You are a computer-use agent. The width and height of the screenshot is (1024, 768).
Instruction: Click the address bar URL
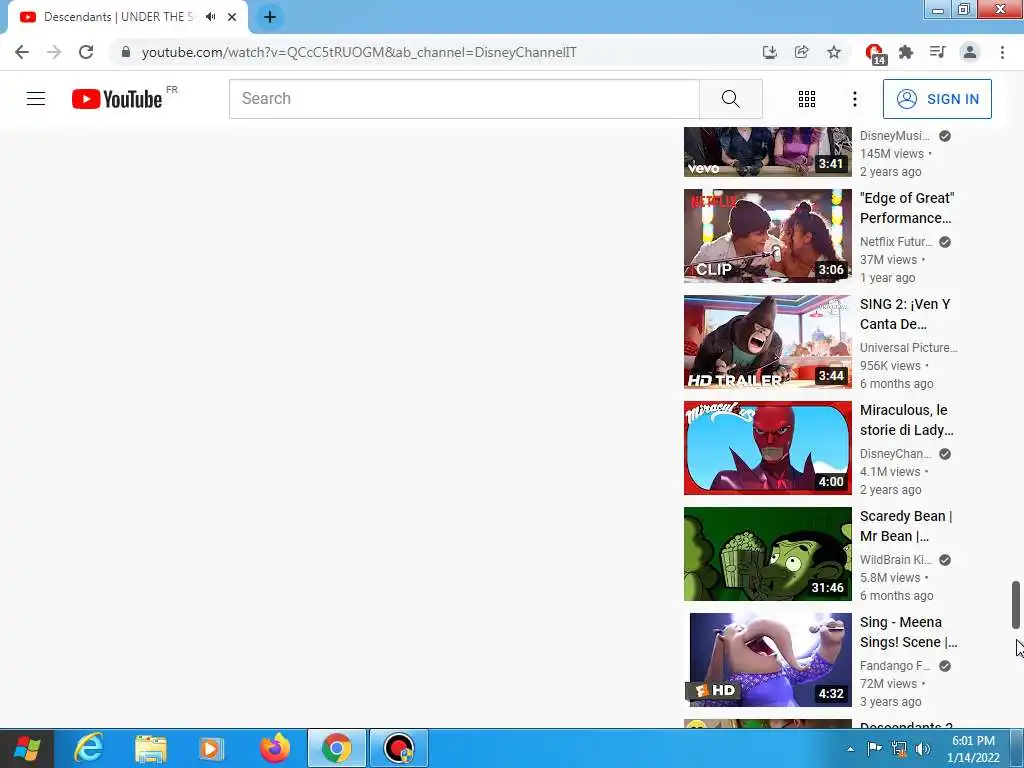(359, 52)
